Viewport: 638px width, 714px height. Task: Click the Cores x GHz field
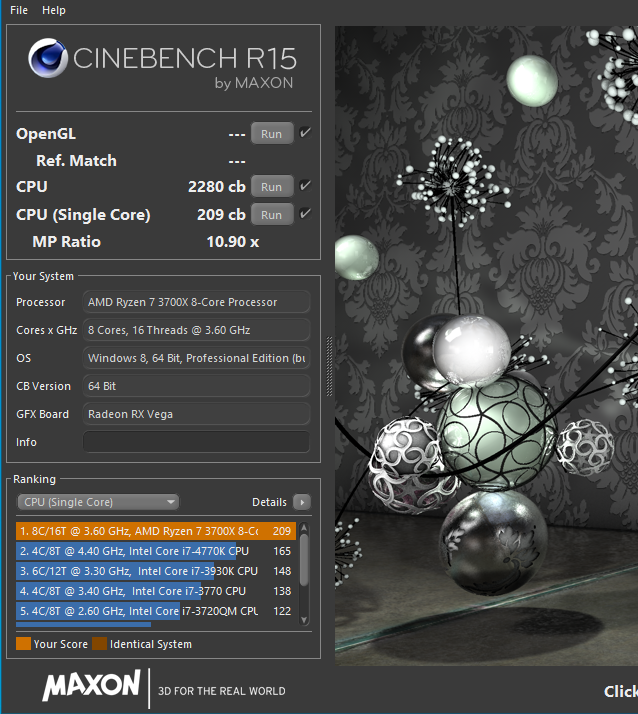[x=196, y=330]
